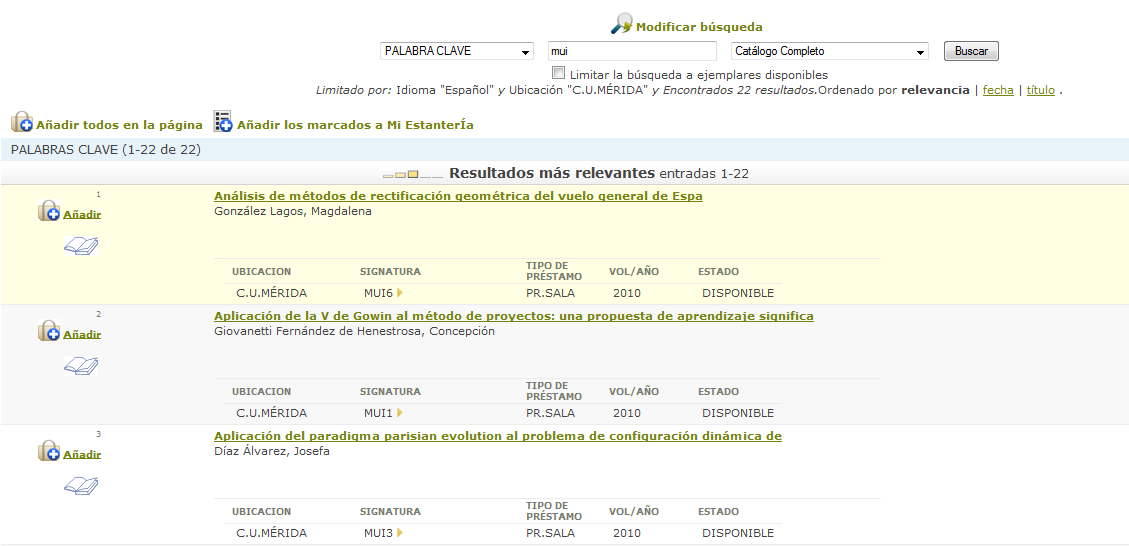Expand the MUI1 signature arrow
Image resolution: width=1129 pixels, height=546 pixels.
point(400,413)
